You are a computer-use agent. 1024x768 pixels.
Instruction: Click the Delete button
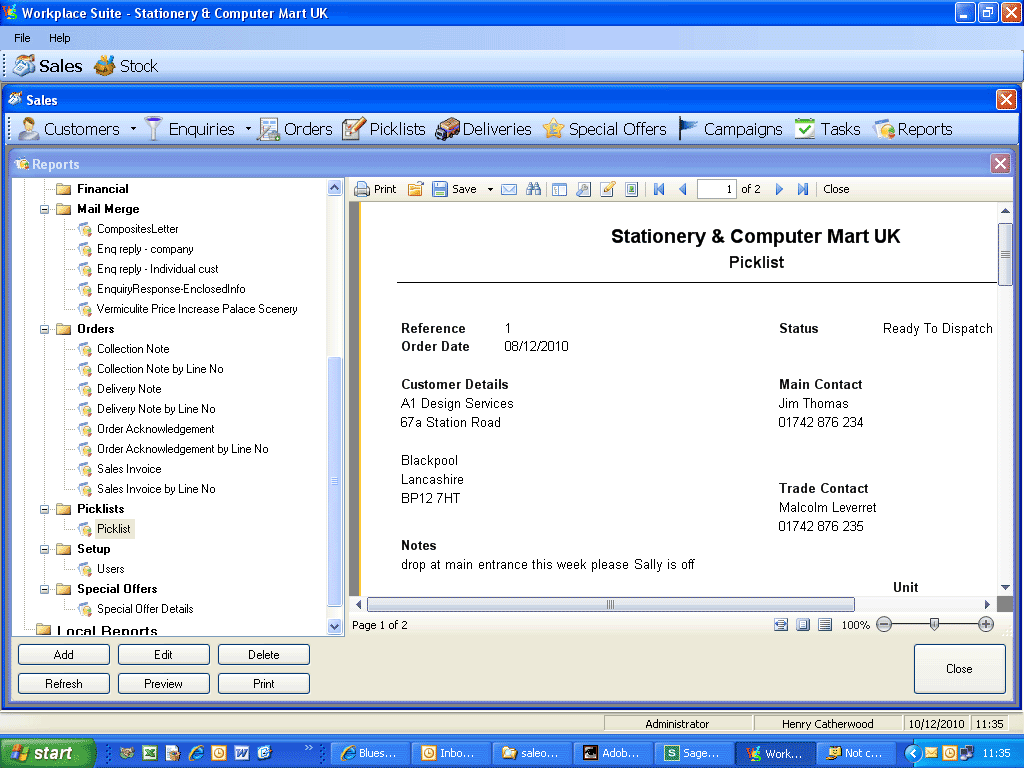pyautogui.click(x=264, y=655)
